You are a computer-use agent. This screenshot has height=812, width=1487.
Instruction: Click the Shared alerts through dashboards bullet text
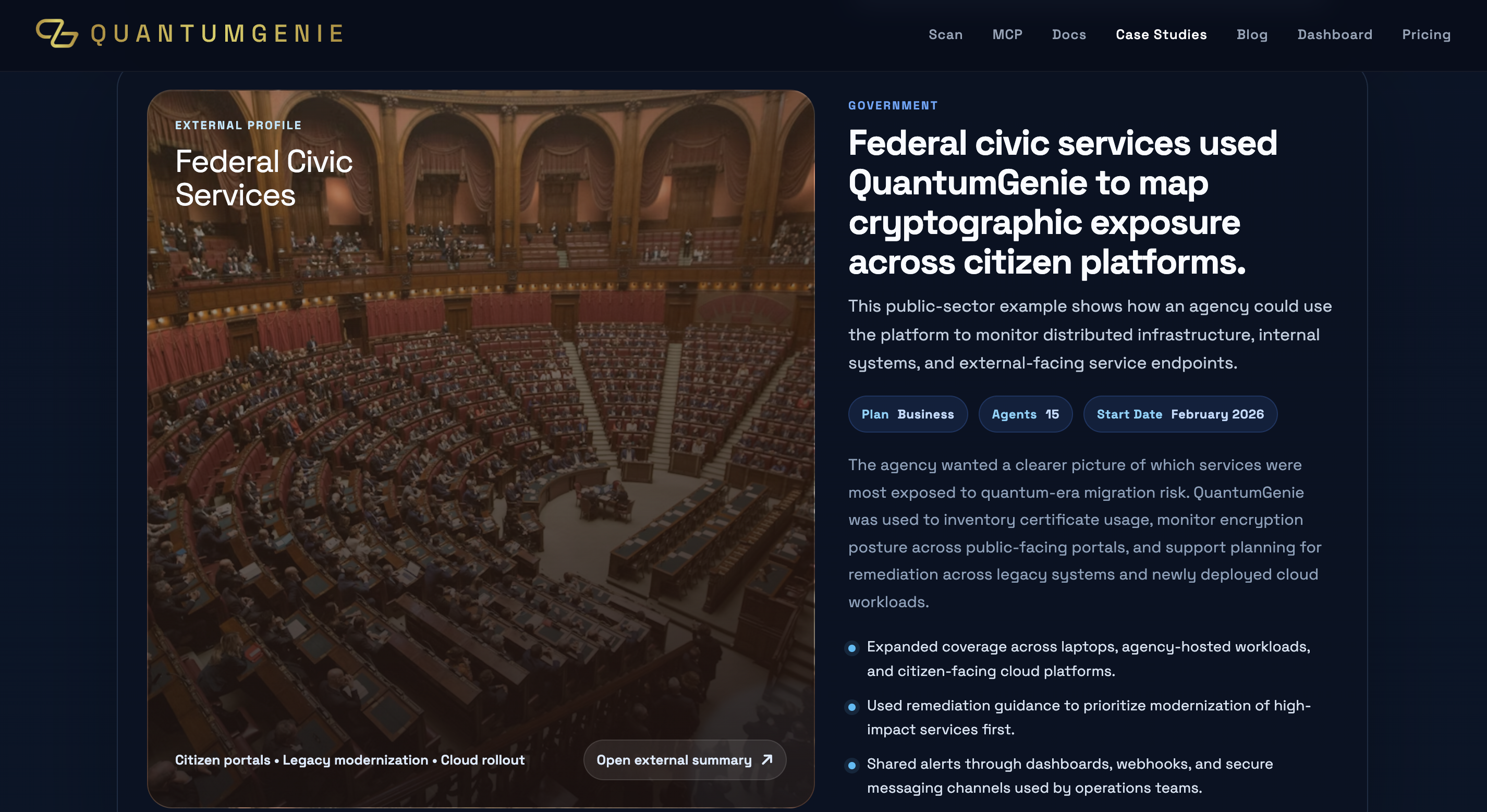pos(1070,776)
